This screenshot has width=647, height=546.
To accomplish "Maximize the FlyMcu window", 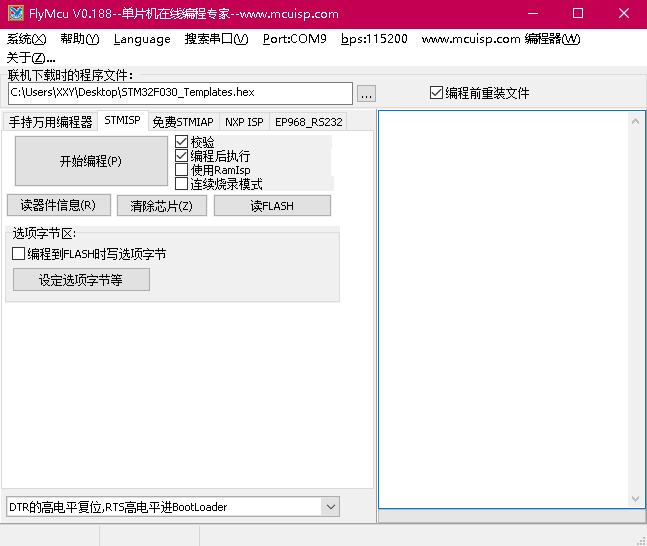I will (578, 13).
